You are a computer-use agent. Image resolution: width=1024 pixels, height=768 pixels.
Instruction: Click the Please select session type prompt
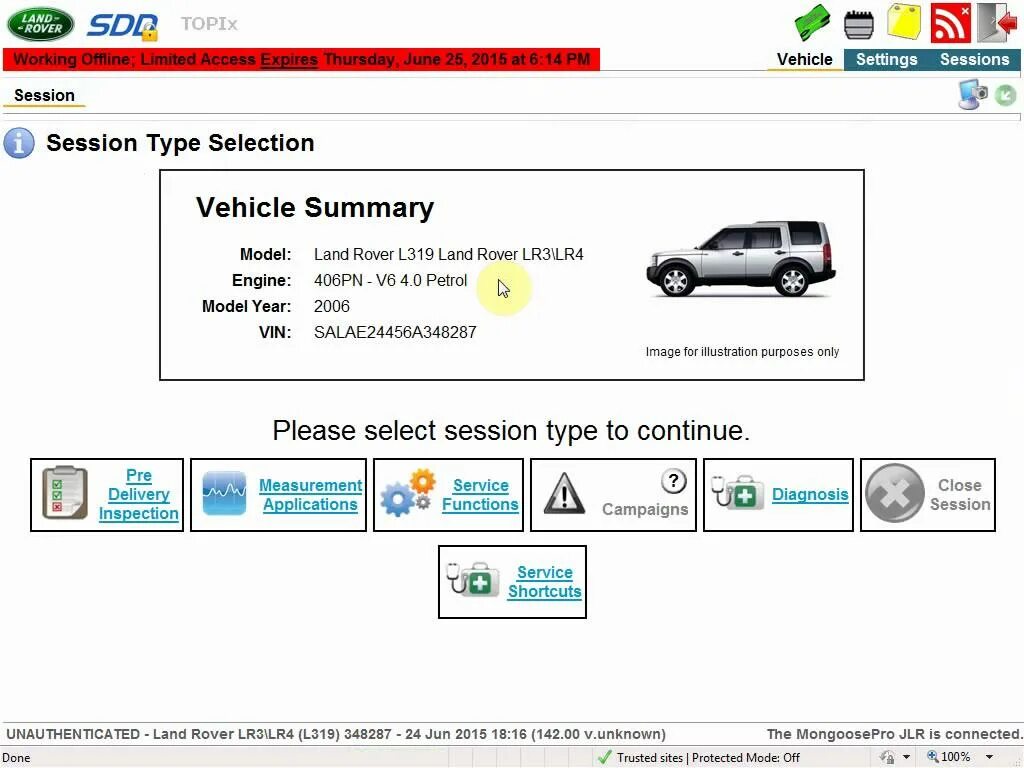(511, 431)
